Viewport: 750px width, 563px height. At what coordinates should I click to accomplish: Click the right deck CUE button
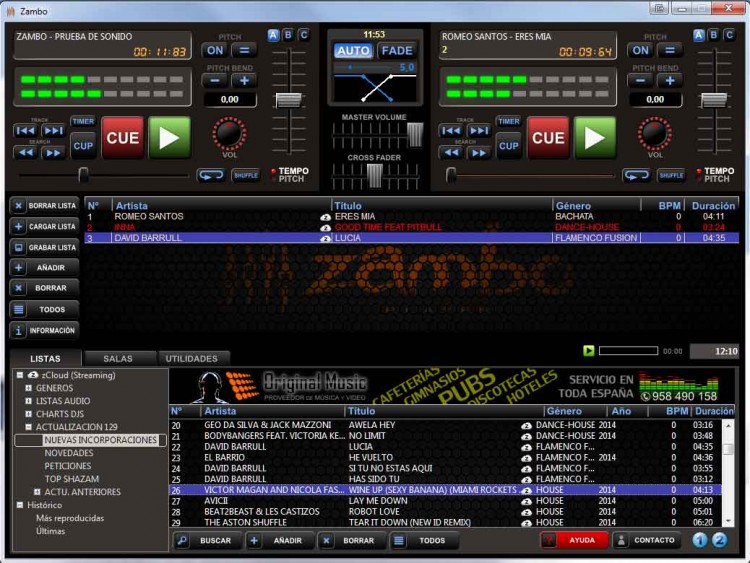548,138
